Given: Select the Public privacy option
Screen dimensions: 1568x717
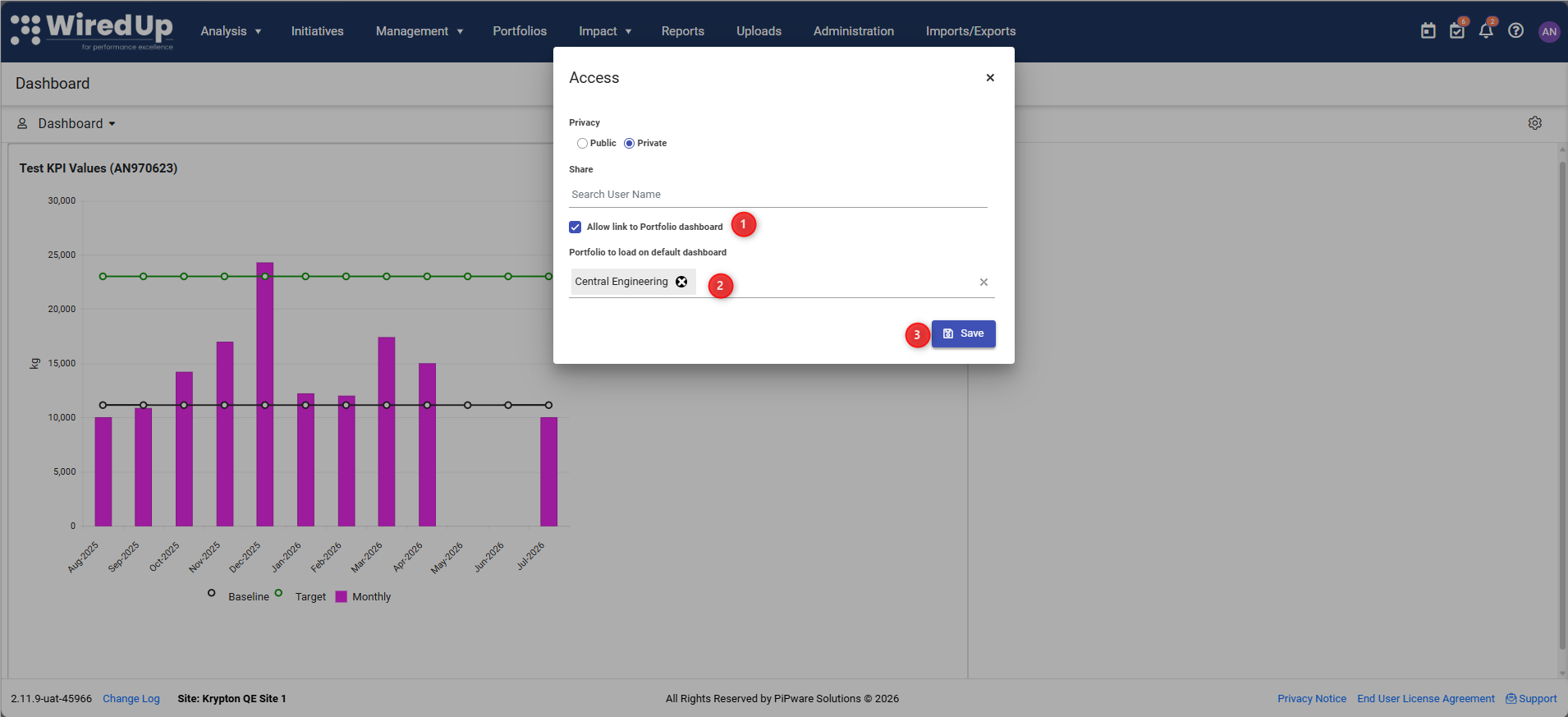Looking at the screenshot, I should (582, 143).
